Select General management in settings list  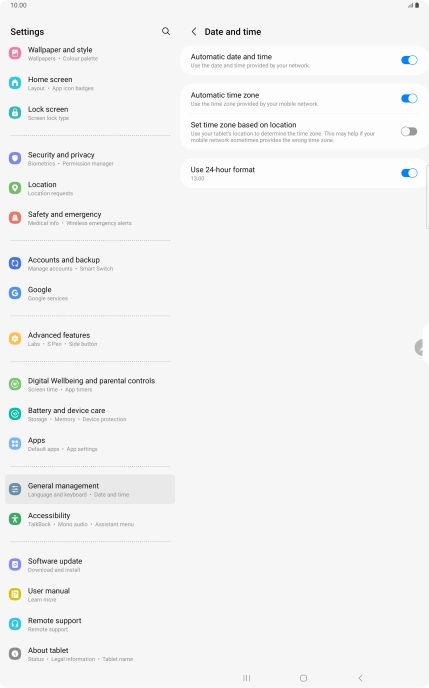(x=90, y=489)
